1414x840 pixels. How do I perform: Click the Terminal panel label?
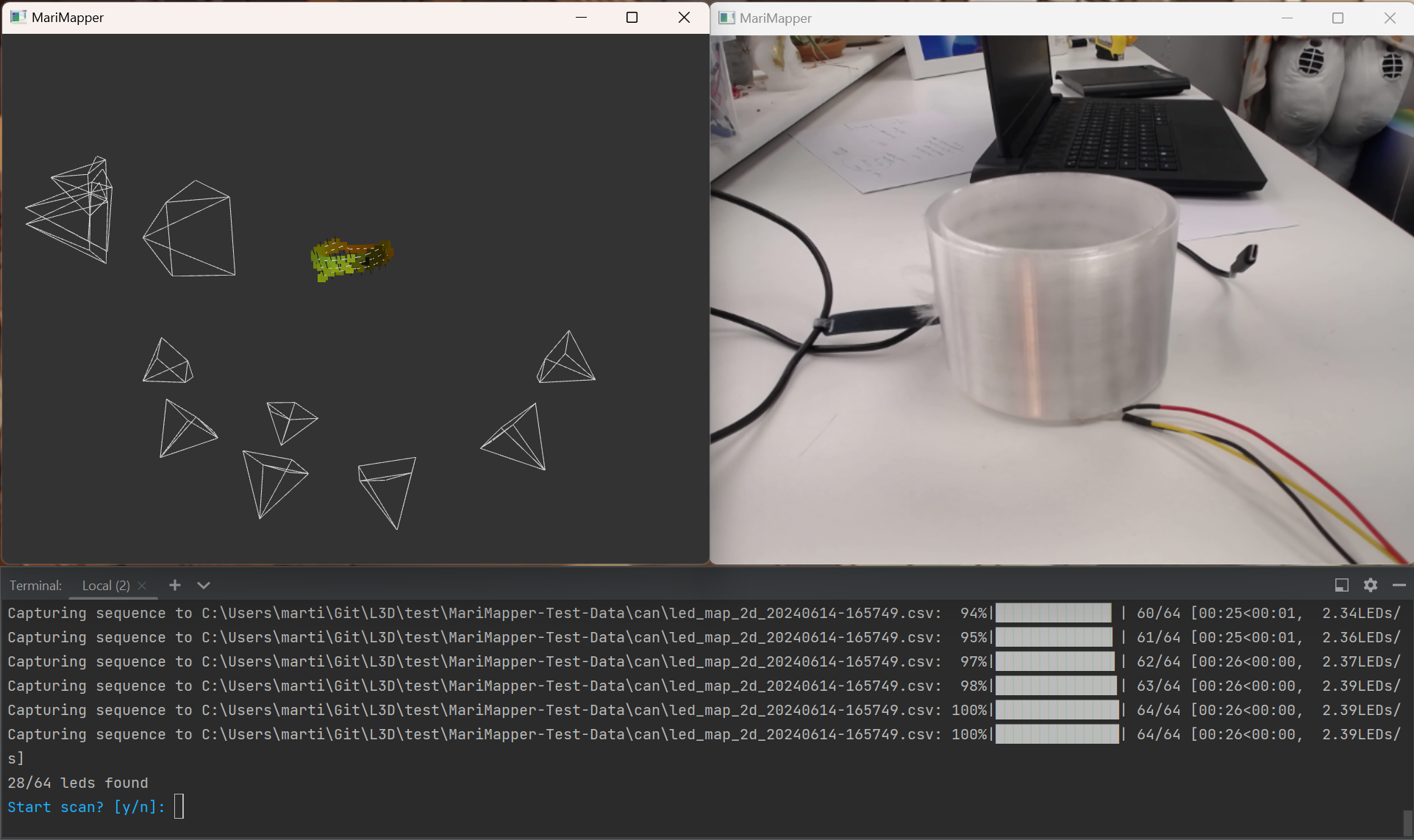coord(35,586)
